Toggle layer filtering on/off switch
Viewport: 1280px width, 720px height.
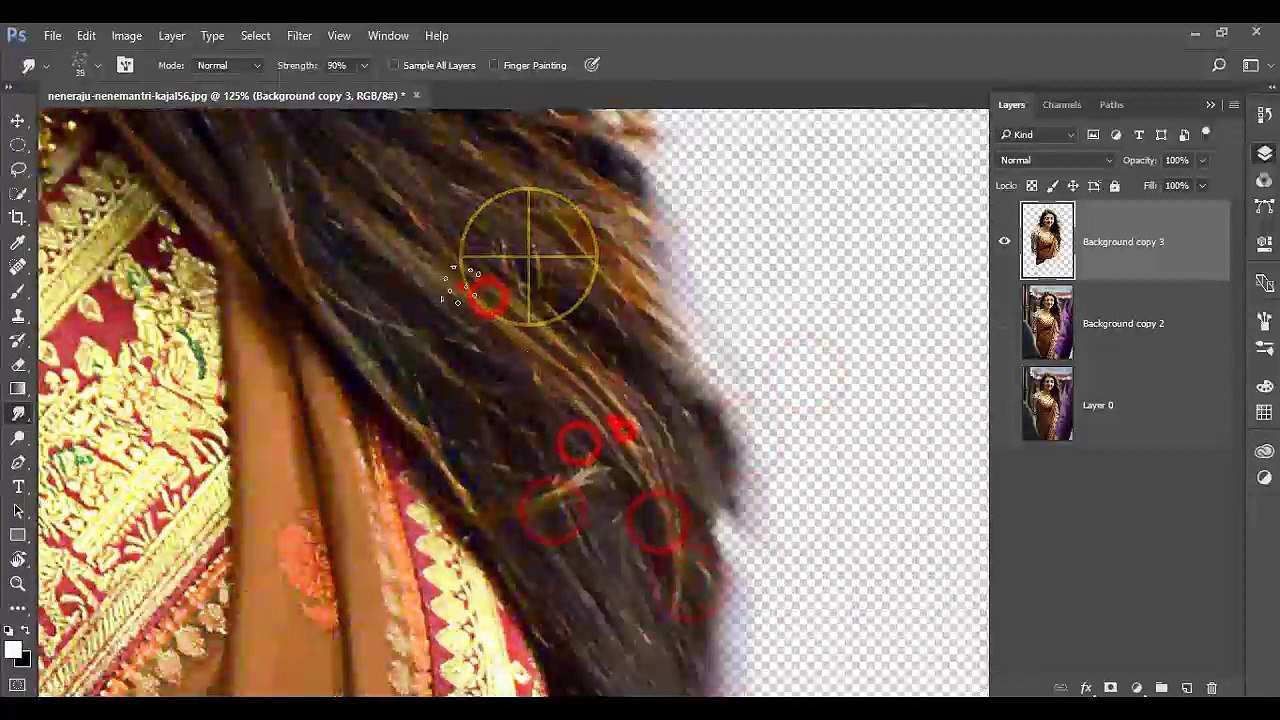pos(1206,133)
